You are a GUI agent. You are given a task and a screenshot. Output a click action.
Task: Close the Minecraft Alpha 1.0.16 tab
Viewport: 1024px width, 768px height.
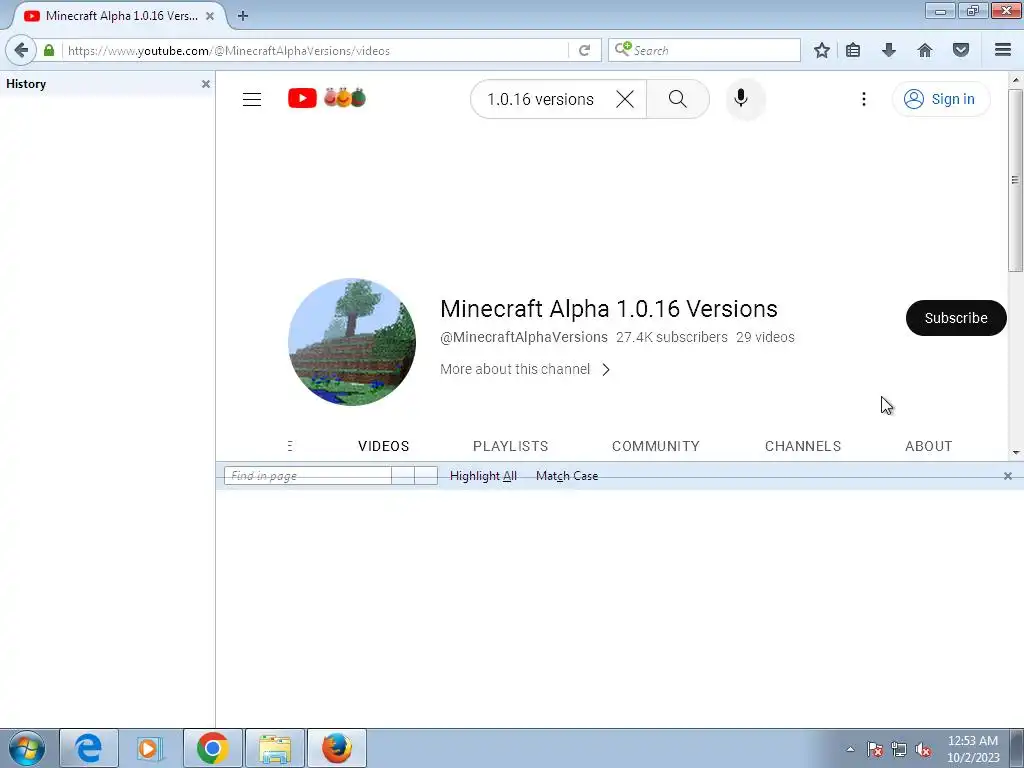pos(210,16)
